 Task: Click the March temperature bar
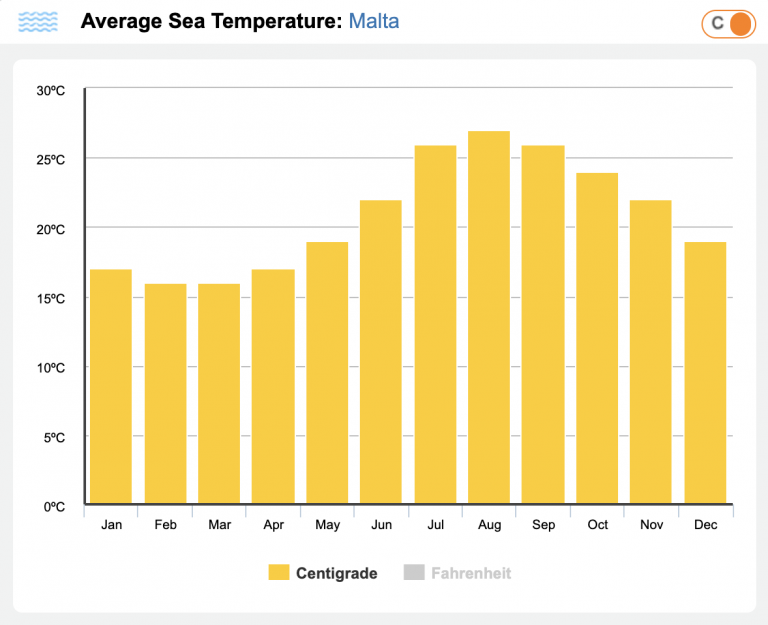(219, 393)
